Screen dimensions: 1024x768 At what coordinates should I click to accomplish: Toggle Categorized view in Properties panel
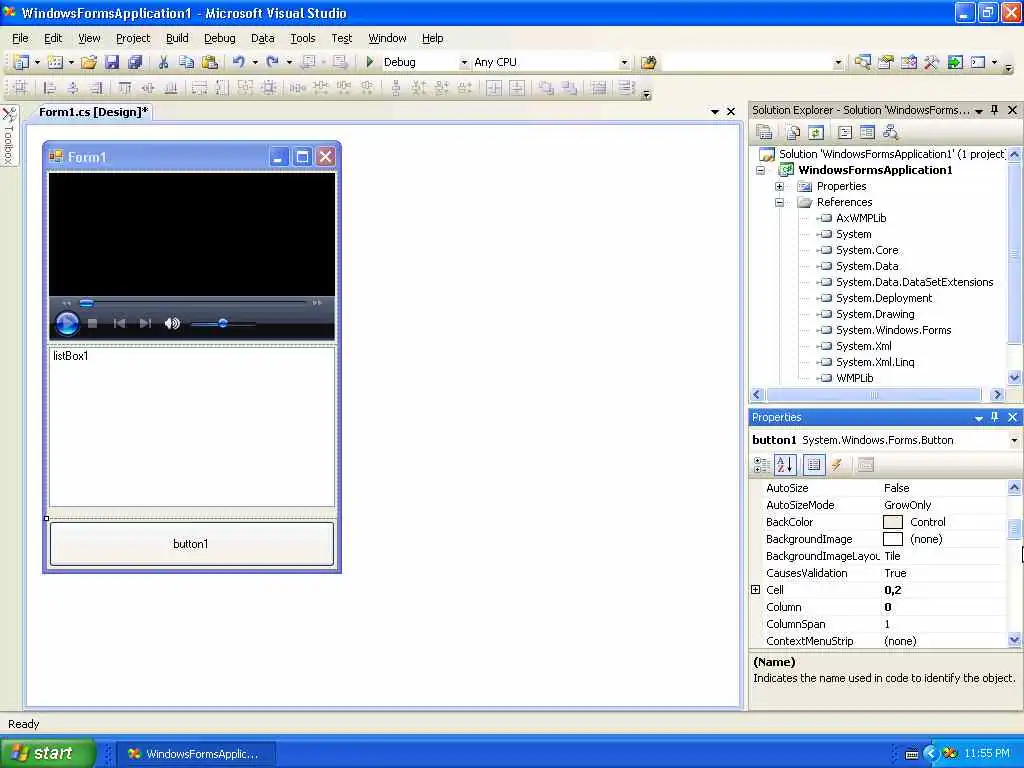tap(761, 465)
